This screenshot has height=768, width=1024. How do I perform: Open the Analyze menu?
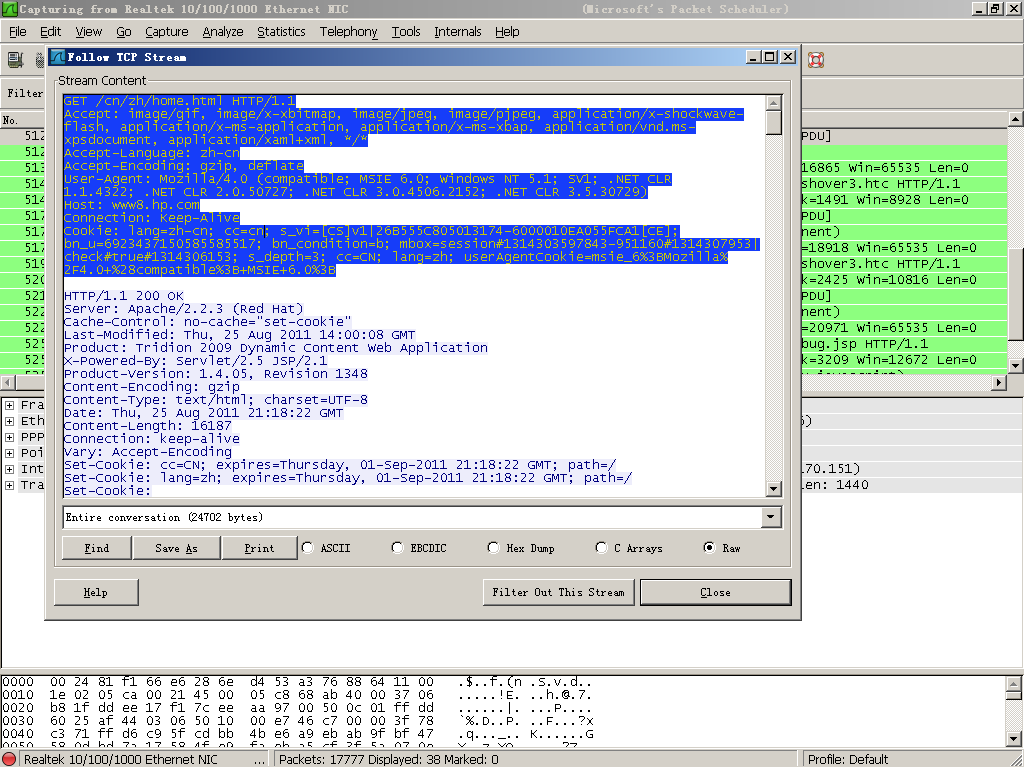[x=223, y=31]
